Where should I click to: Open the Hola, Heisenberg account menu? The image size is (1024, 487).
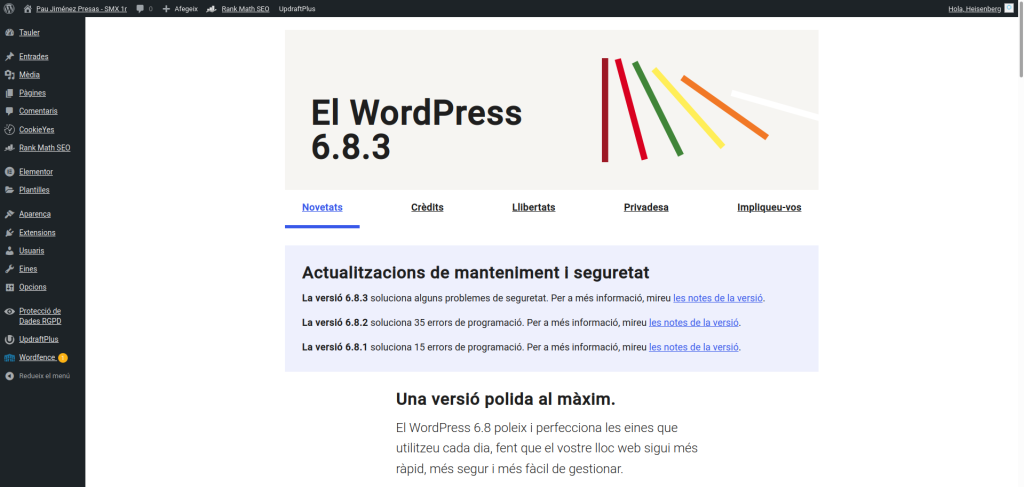(973, 8)
